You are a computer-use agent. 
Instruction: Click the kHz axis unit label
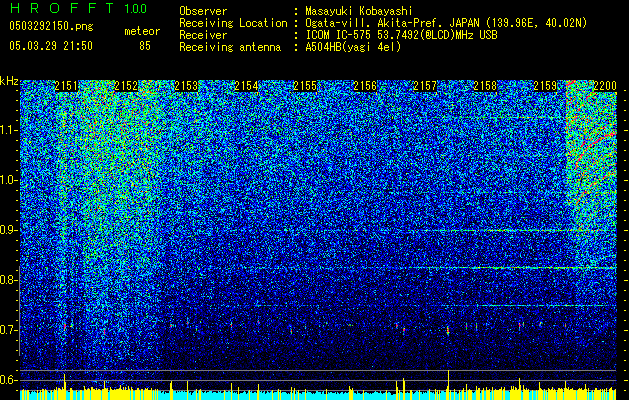(9, 81)
